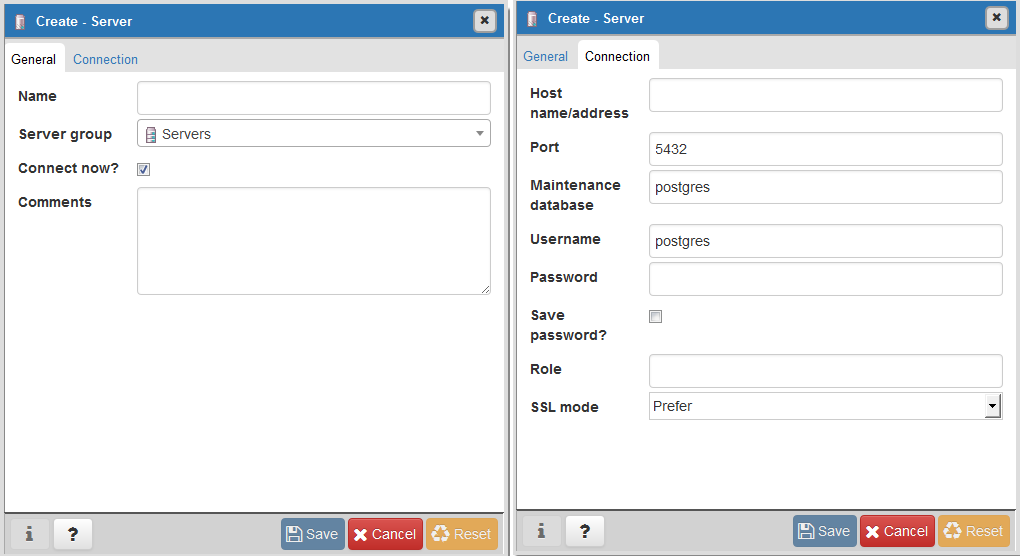Click Cancel in the Connection dialog
This screenshot has height=557, width=1020.
[897, 531]
